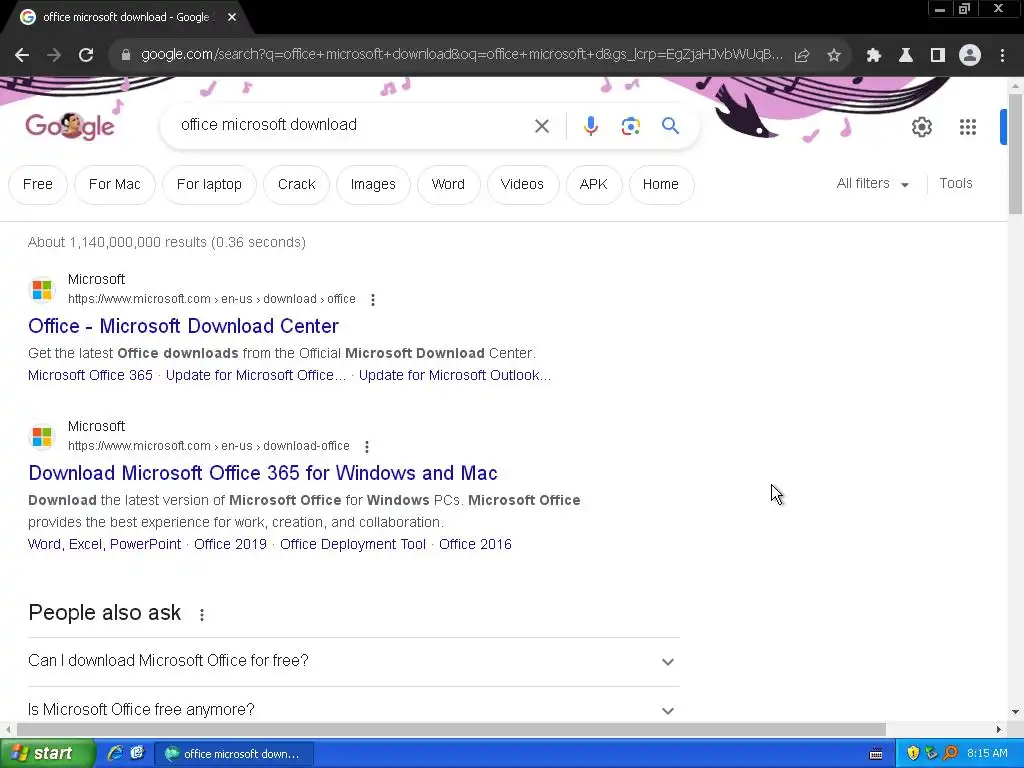Bookmark this page with the star icon
1024x768 pixels.
coord(834,56)
